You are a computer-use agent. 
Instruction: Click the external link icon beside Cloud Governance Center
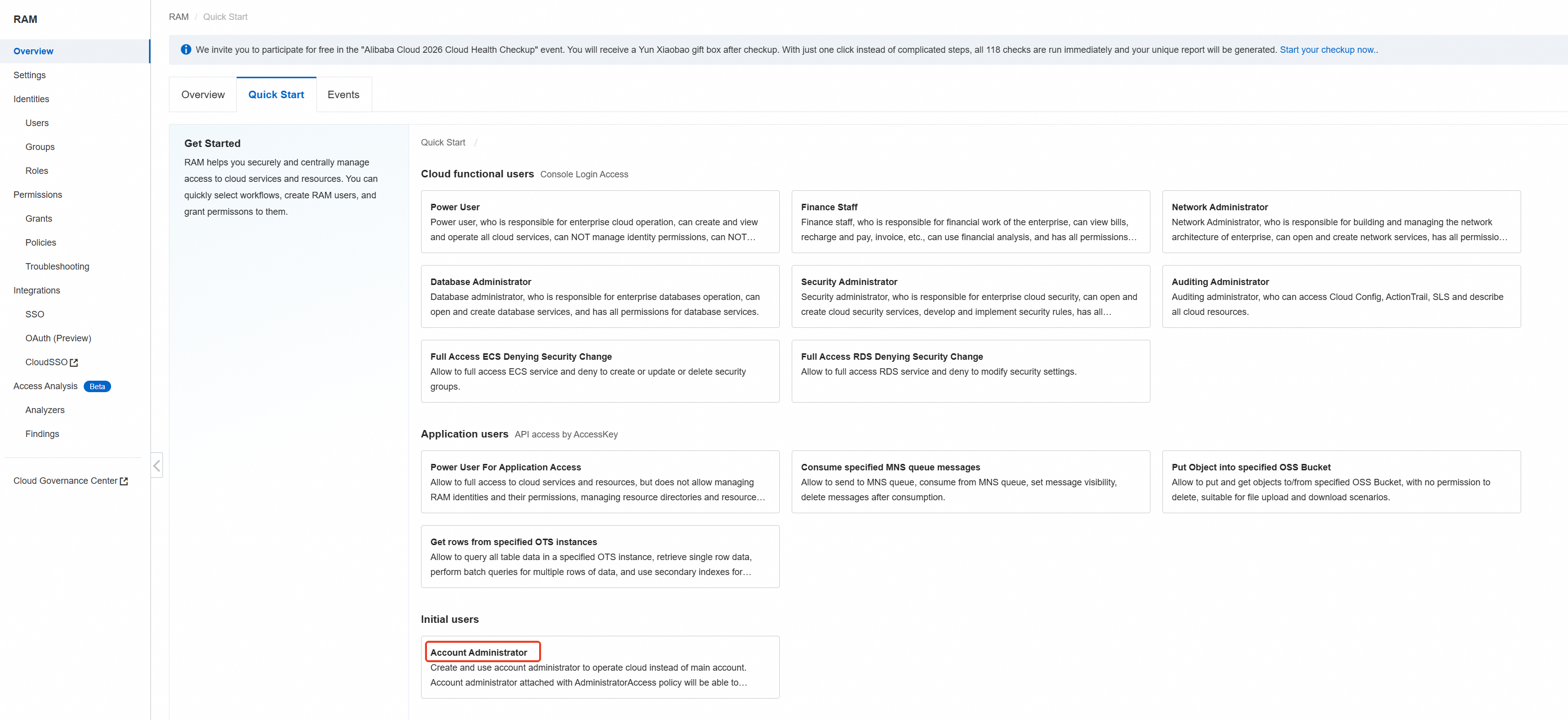pos(124,481)
